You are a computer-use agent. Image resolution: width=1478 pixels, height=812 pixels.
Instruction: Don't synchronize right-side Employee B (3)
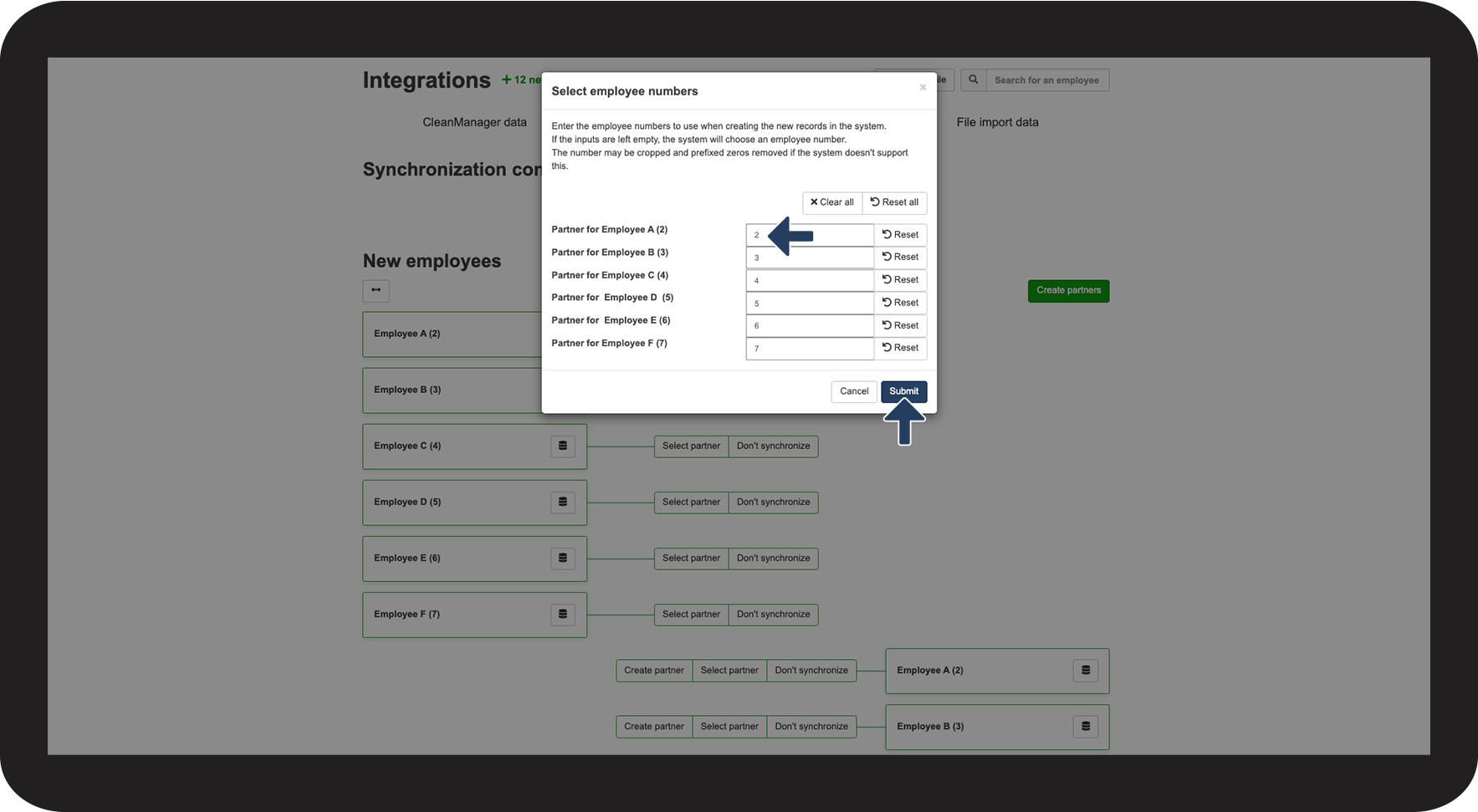tap(811, 727)
